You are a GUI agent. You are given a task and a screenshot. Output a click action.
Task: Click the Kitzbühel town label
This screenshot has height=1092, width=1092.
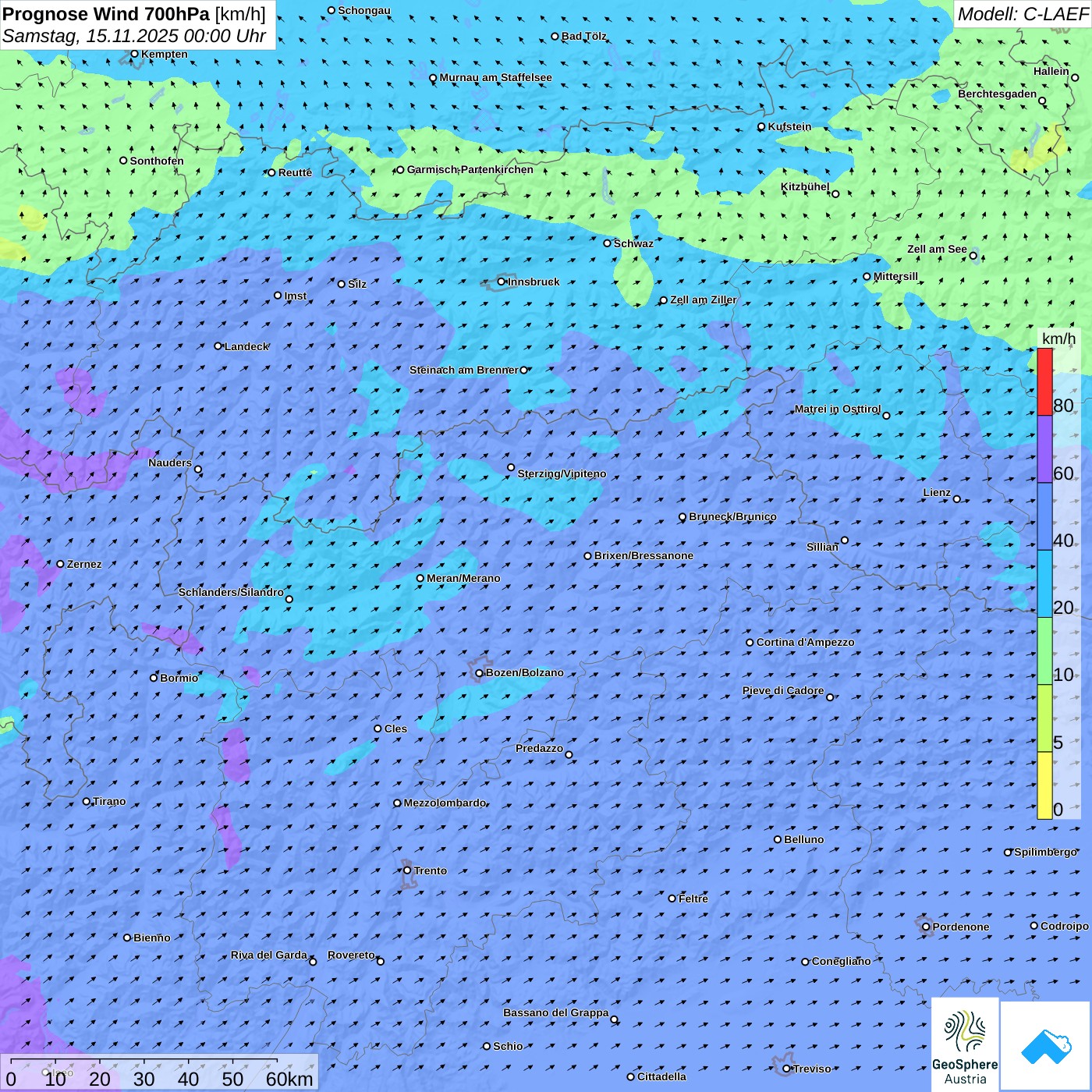[x=805, y=186]
